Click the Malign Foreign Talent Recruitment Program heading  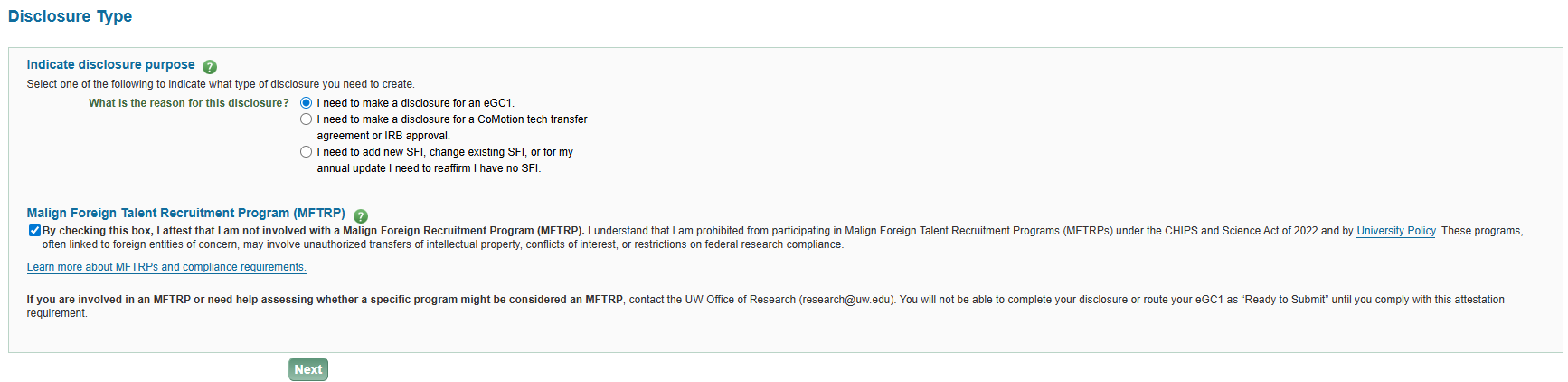click(185, 213)
